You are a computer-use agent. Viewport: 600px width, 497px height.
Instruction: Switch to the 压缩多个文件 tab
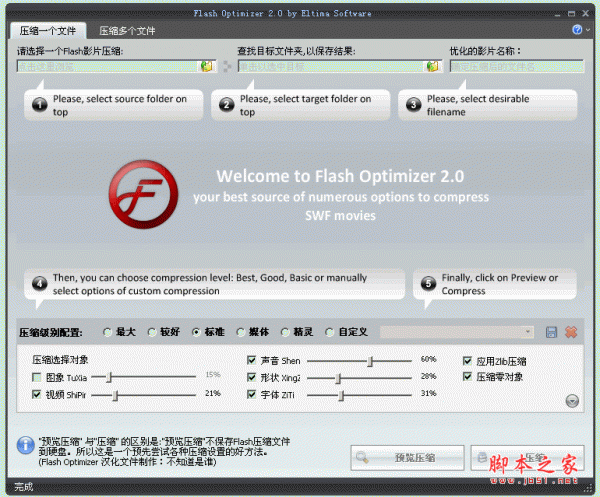coord(127,31)
